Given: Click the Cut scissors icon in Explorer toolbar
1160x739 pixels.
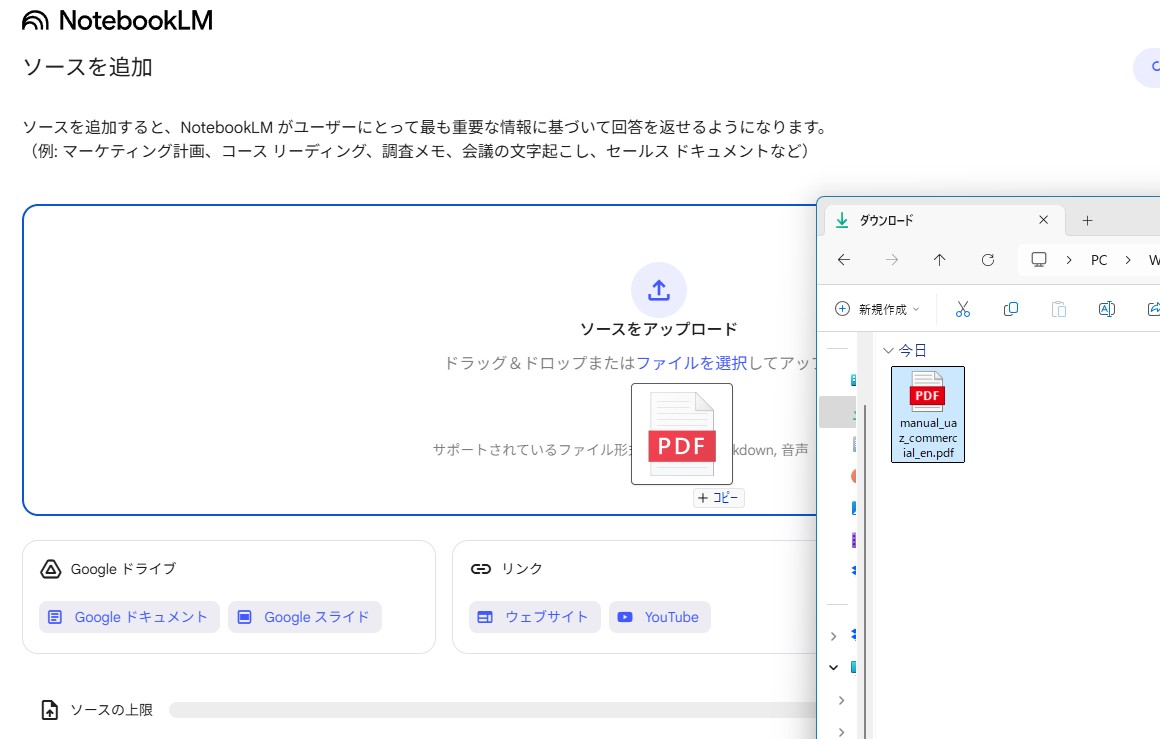Looking at the screenshot, I should 963,308.
